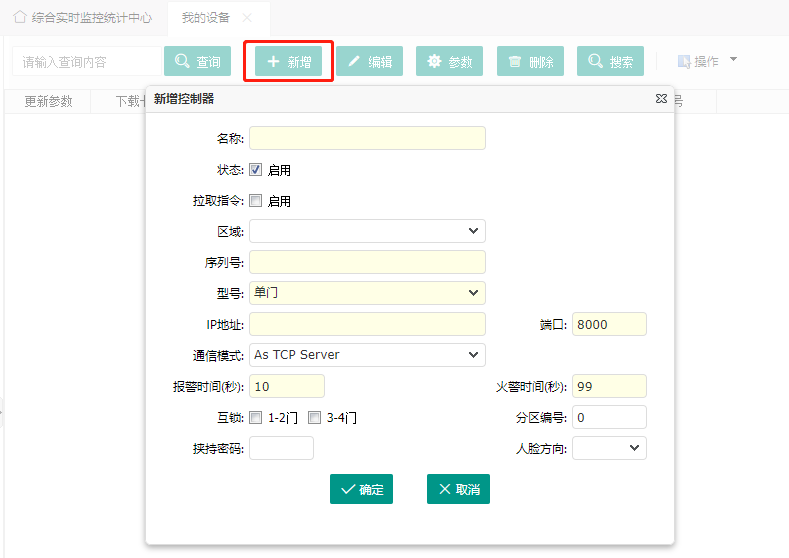This screenshot has width=789, height=558.
Task: Click the gear icon on 参数 button
Action: (x=434, y=61)
